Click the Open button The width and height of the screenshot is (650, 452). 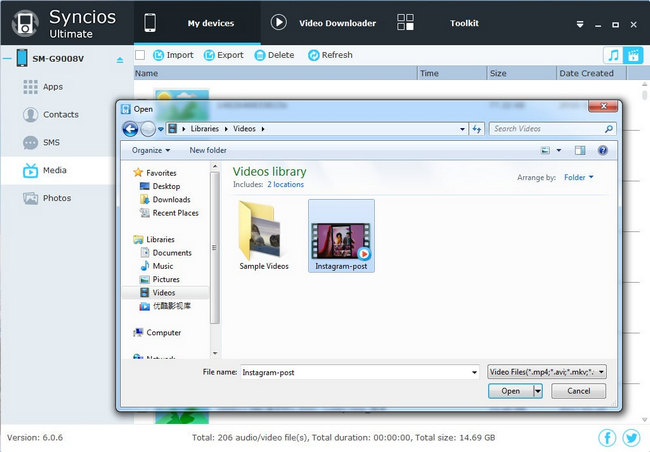click(x=511, y=391)
